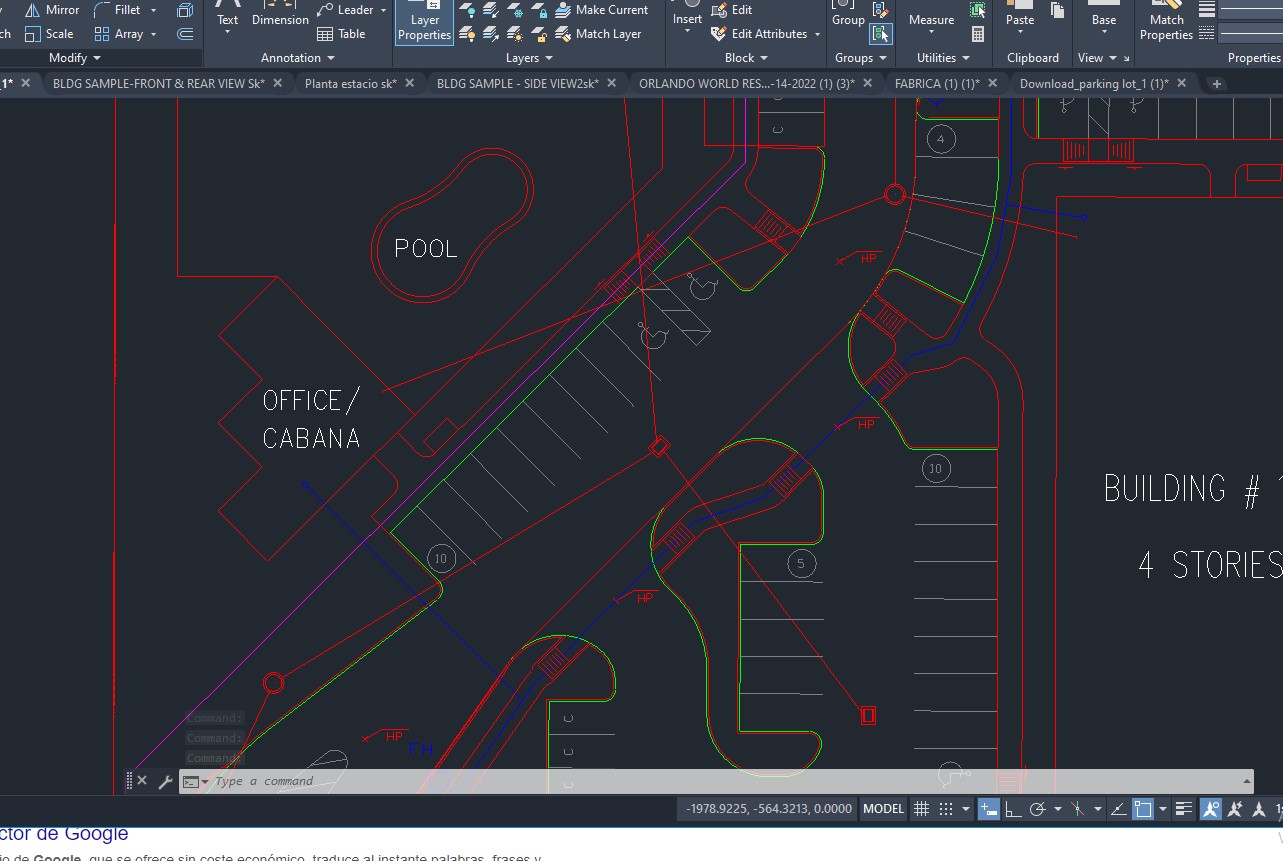Toggle Dynamic Input in status bar

[x=988, y=809]
